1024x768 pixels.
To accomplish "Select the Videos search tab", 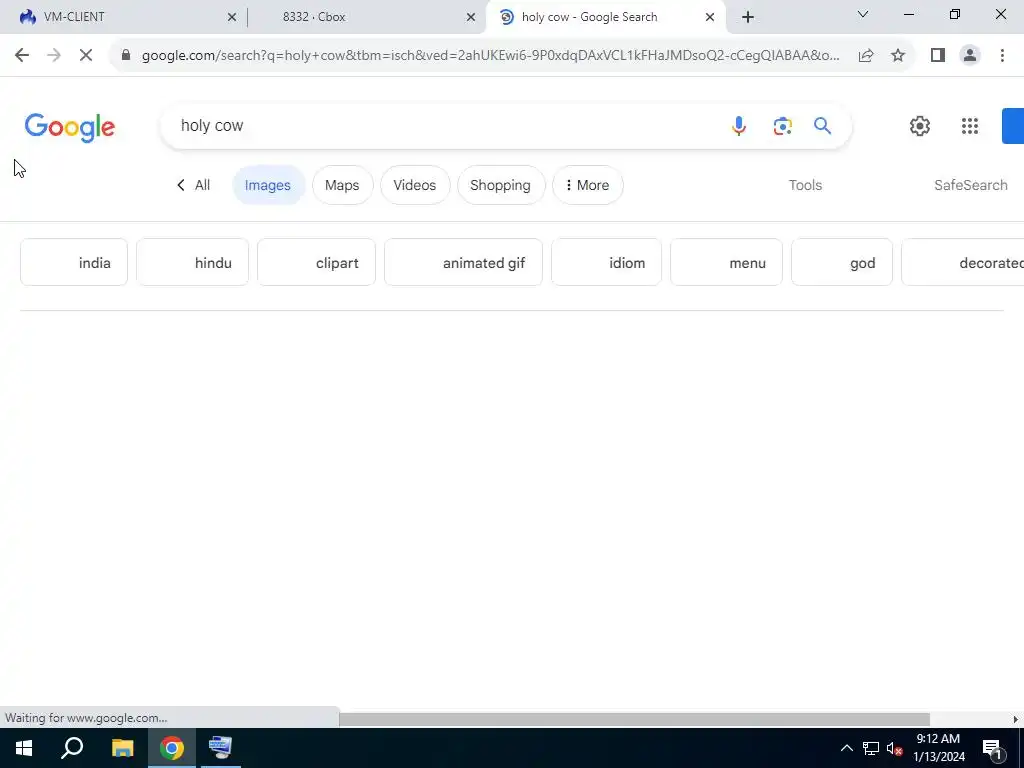I will click(x=415, y=185).
